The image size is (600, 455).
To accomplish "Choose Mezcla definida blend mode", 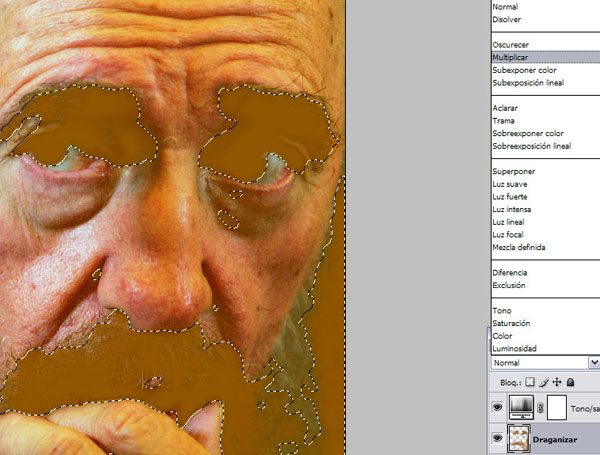I will (x=545, y=247).
